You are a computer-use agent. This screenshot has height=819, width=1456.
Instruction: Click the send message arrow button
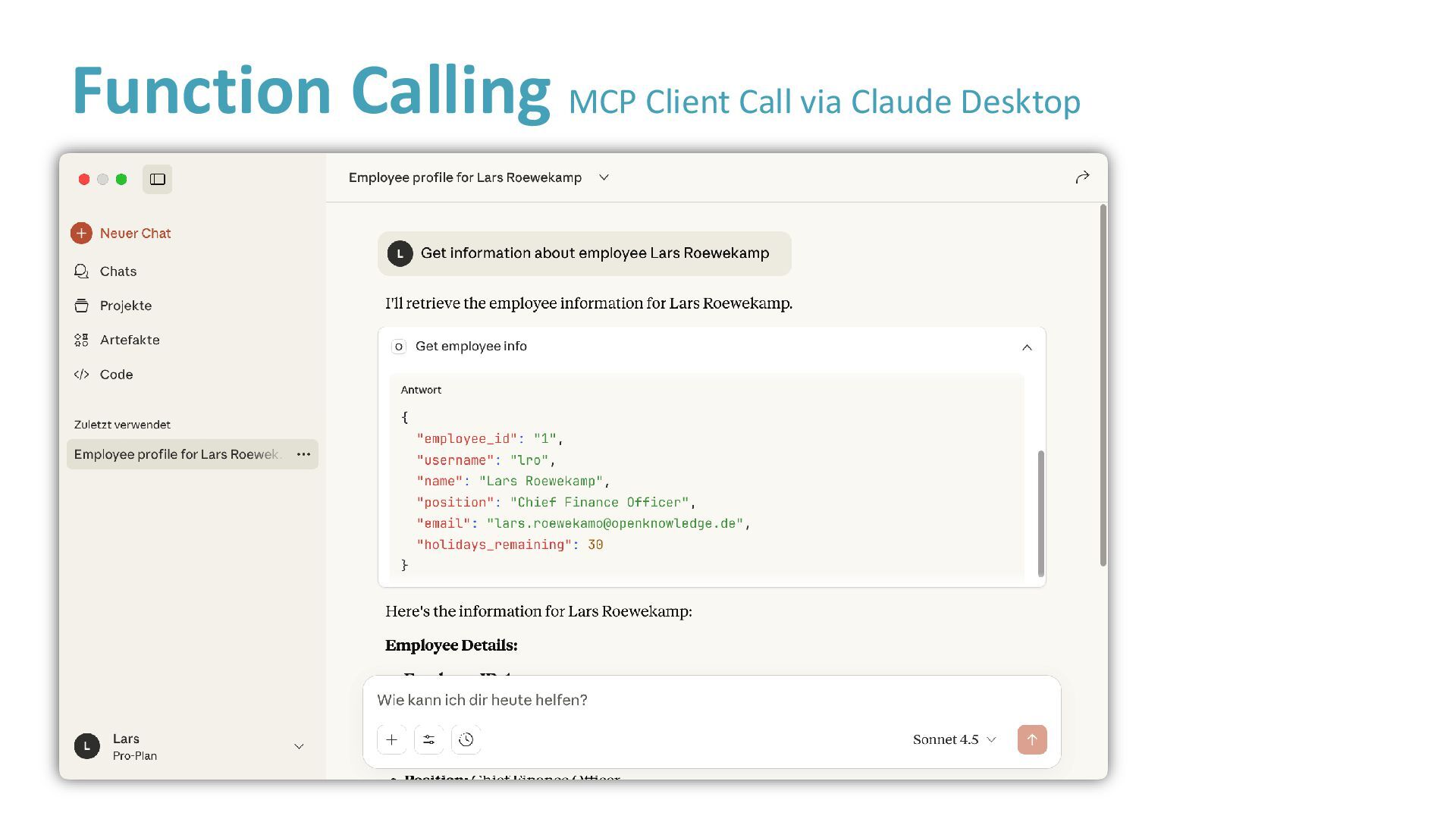click(x=1032, y=739)
